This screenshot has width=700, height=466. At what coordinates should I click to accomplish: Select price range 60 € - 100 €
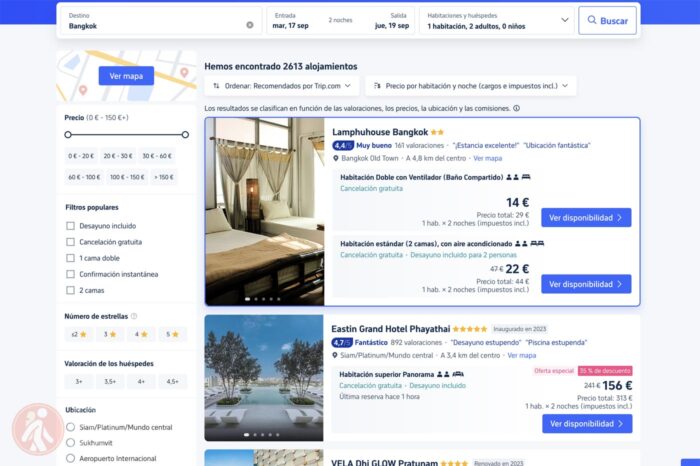click(84, 177)
